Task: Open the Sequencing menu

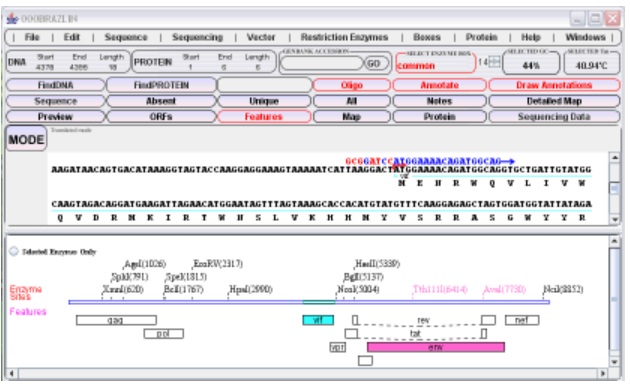Action: click(197, 37)
